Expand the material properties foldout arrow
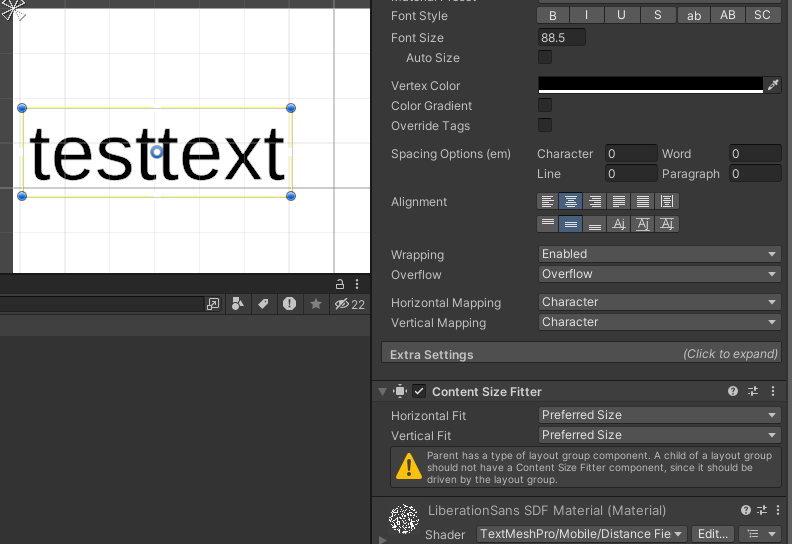The height and width of the screenshot is (544, 792). 382,539
